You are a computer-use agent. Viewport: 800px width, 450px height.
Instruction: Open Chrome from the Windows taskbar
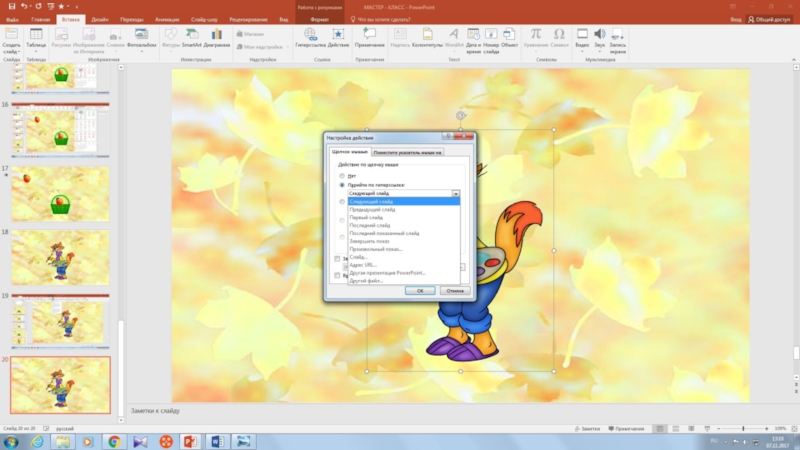[114, 441]
